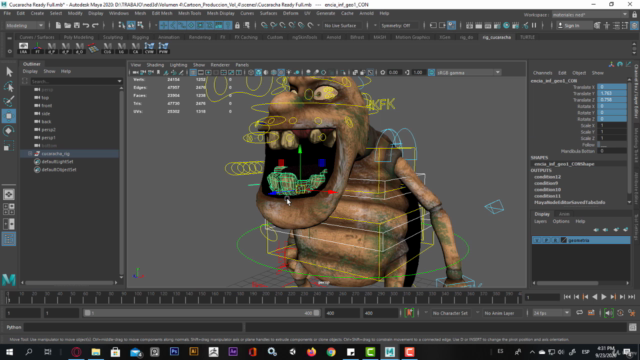Screen dimensions: 640x360
Task: Click the spreadsheet-style shelf icon
Action: (x=93, y=48)
